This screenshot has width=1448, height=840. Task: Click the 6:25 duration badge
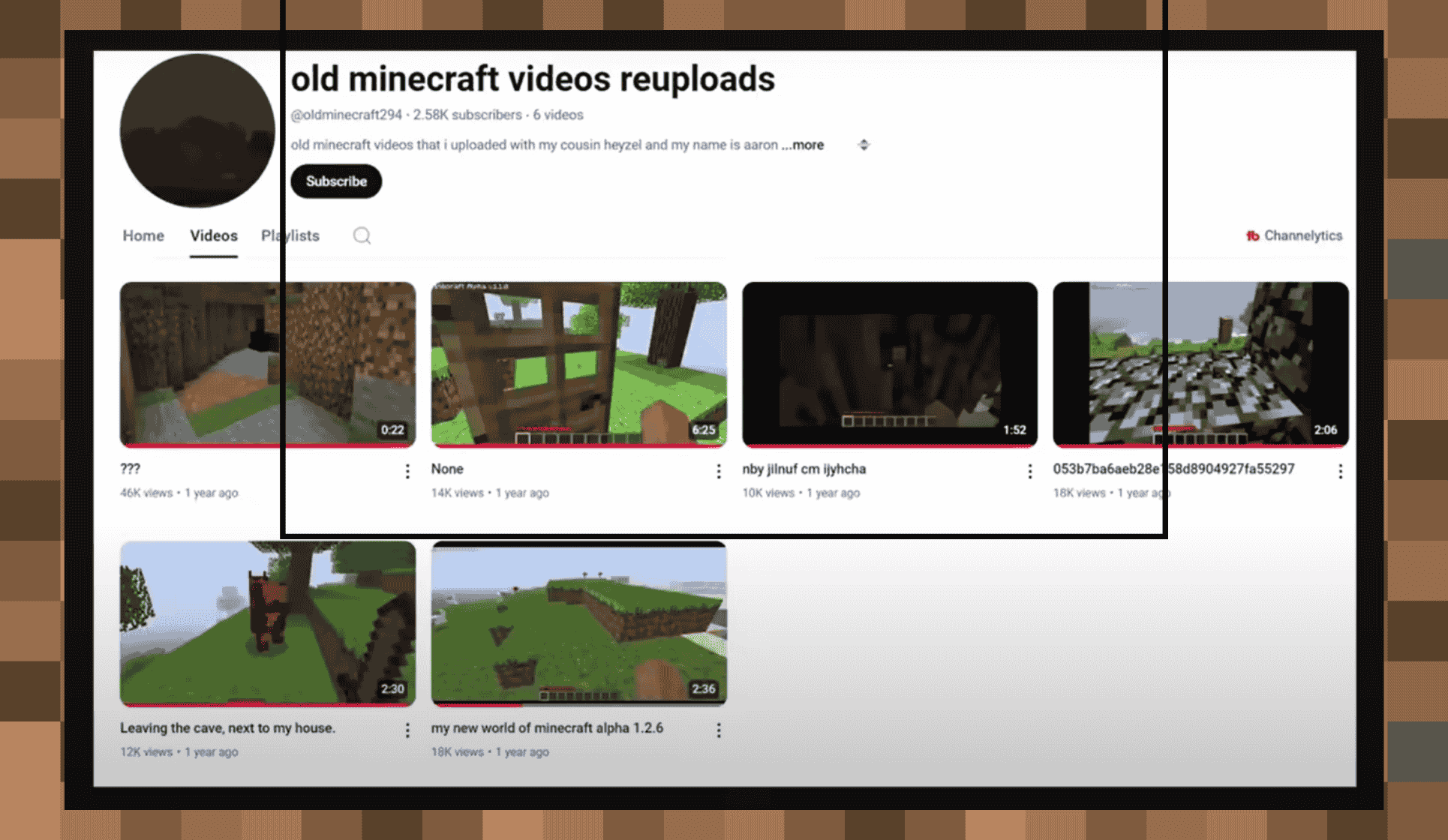click(x=704, y=430)
